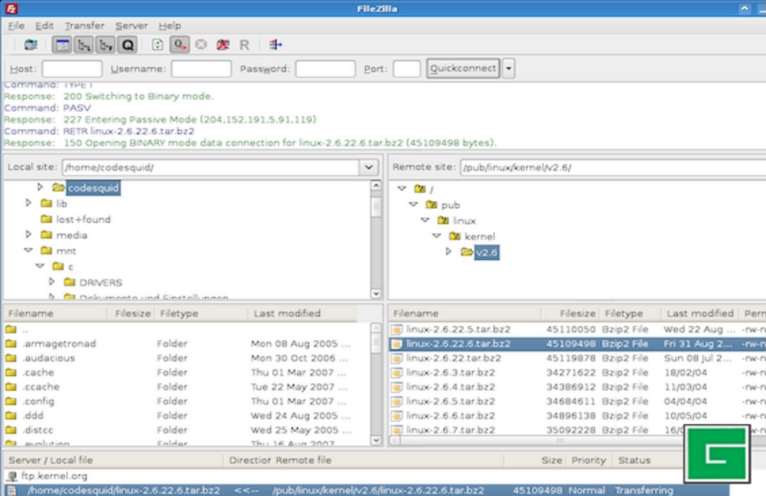Open the Transfer menu

coord(84,25)
